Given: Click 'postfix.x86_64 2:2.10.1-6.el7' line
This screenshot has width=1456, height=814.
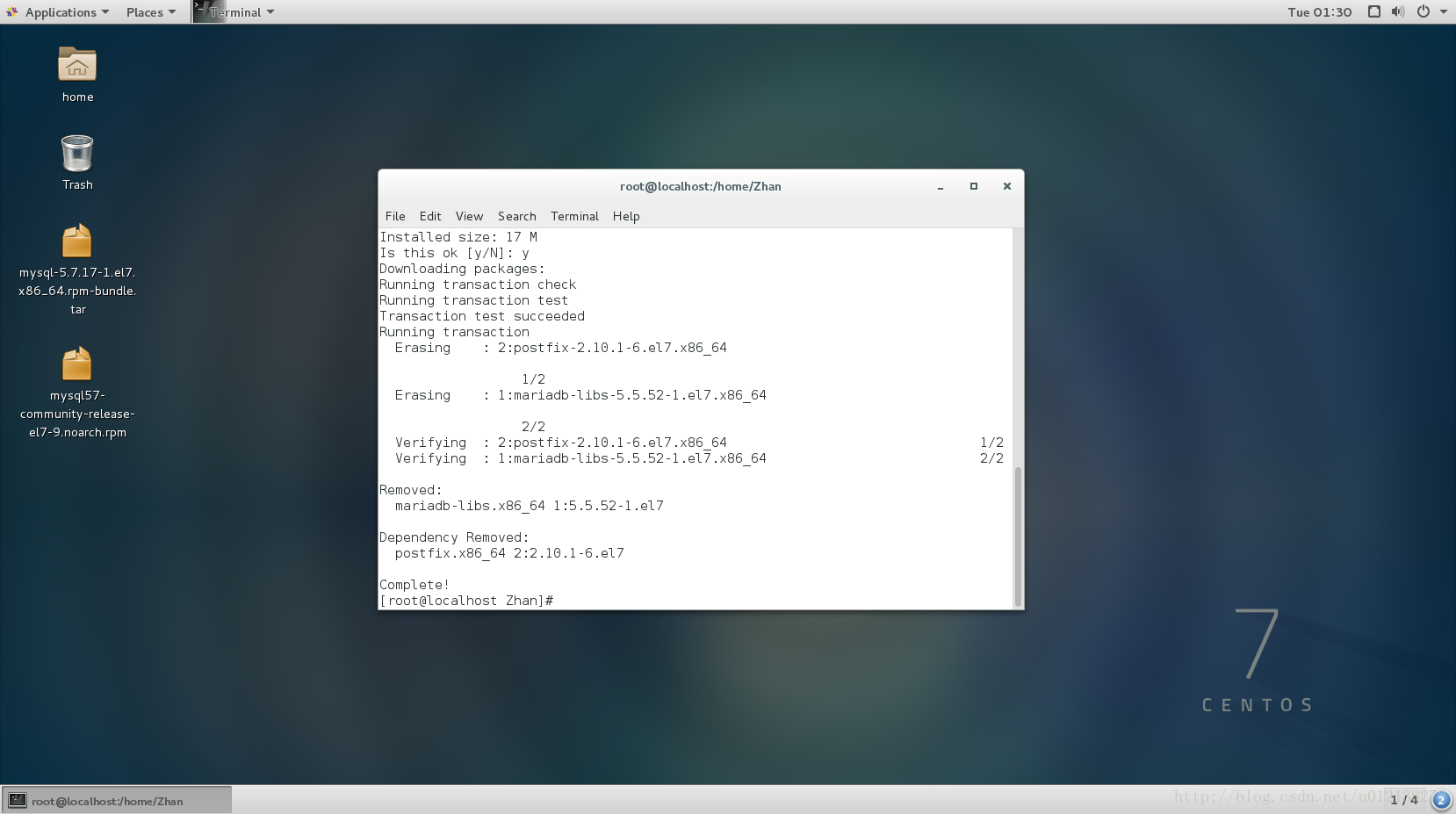Looking at the screenshot, I should [x=509, y=553].
